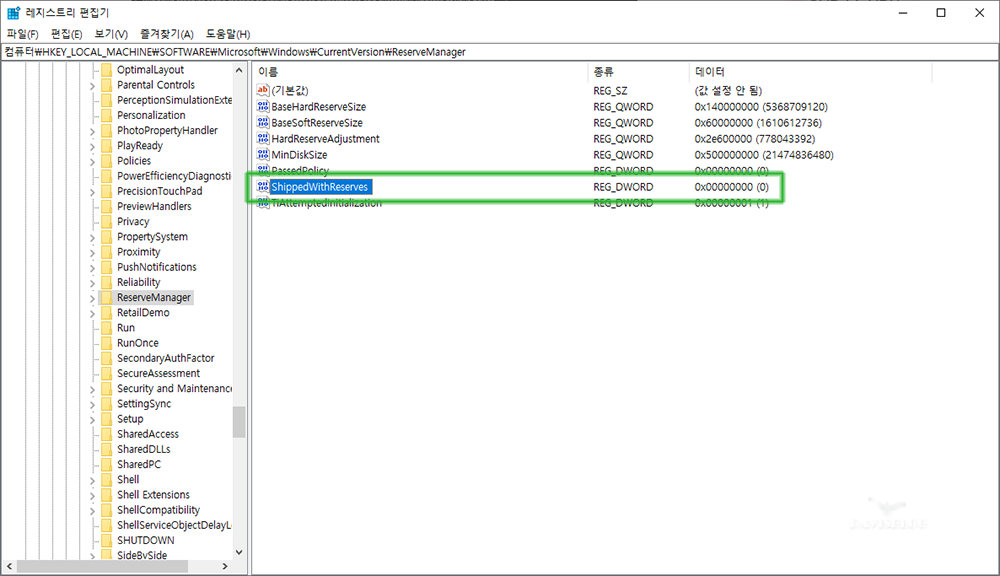Open the 보기(V) menu

tap(111, 34)
